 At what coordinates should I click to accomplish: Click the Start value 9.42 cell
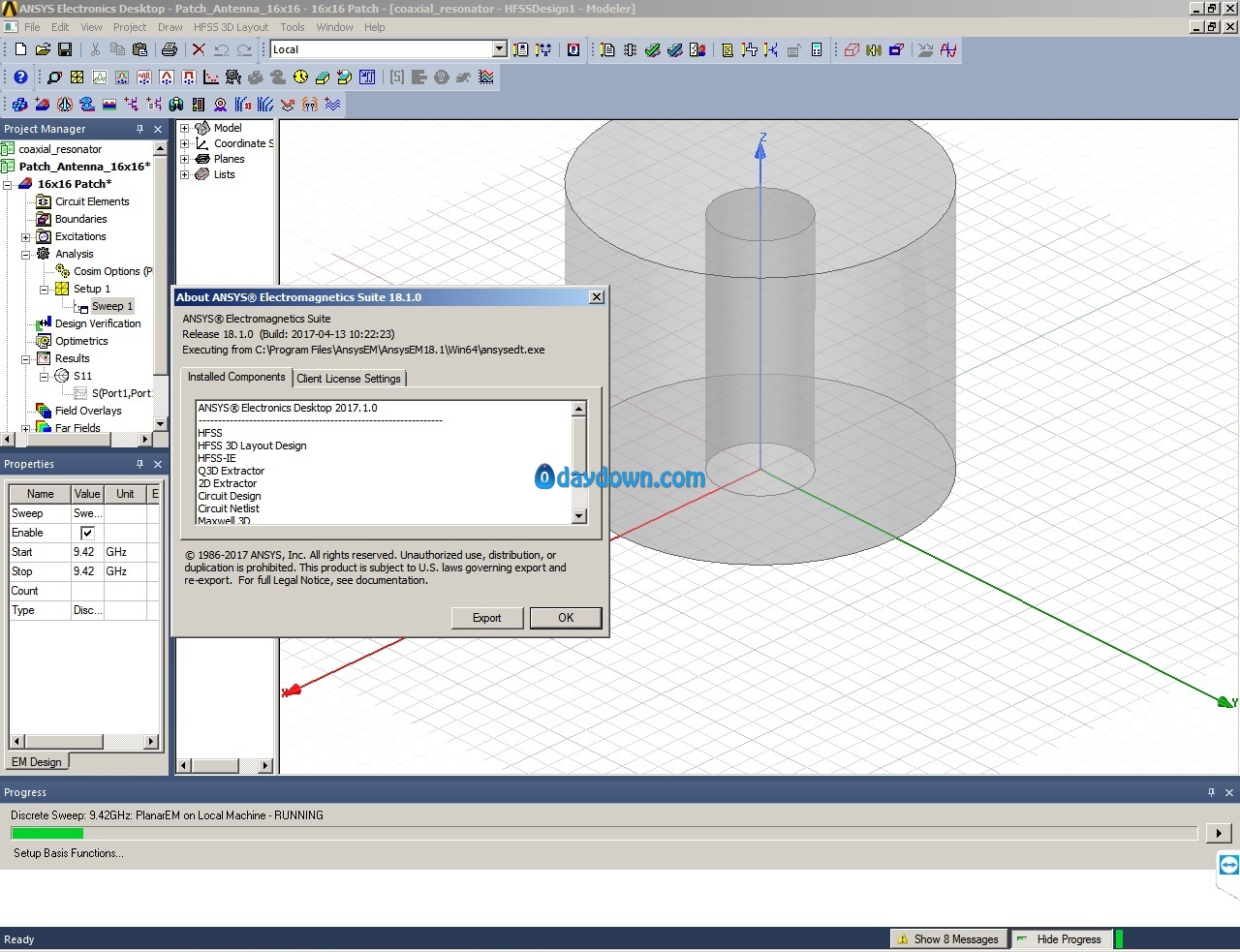click(87, 552)
